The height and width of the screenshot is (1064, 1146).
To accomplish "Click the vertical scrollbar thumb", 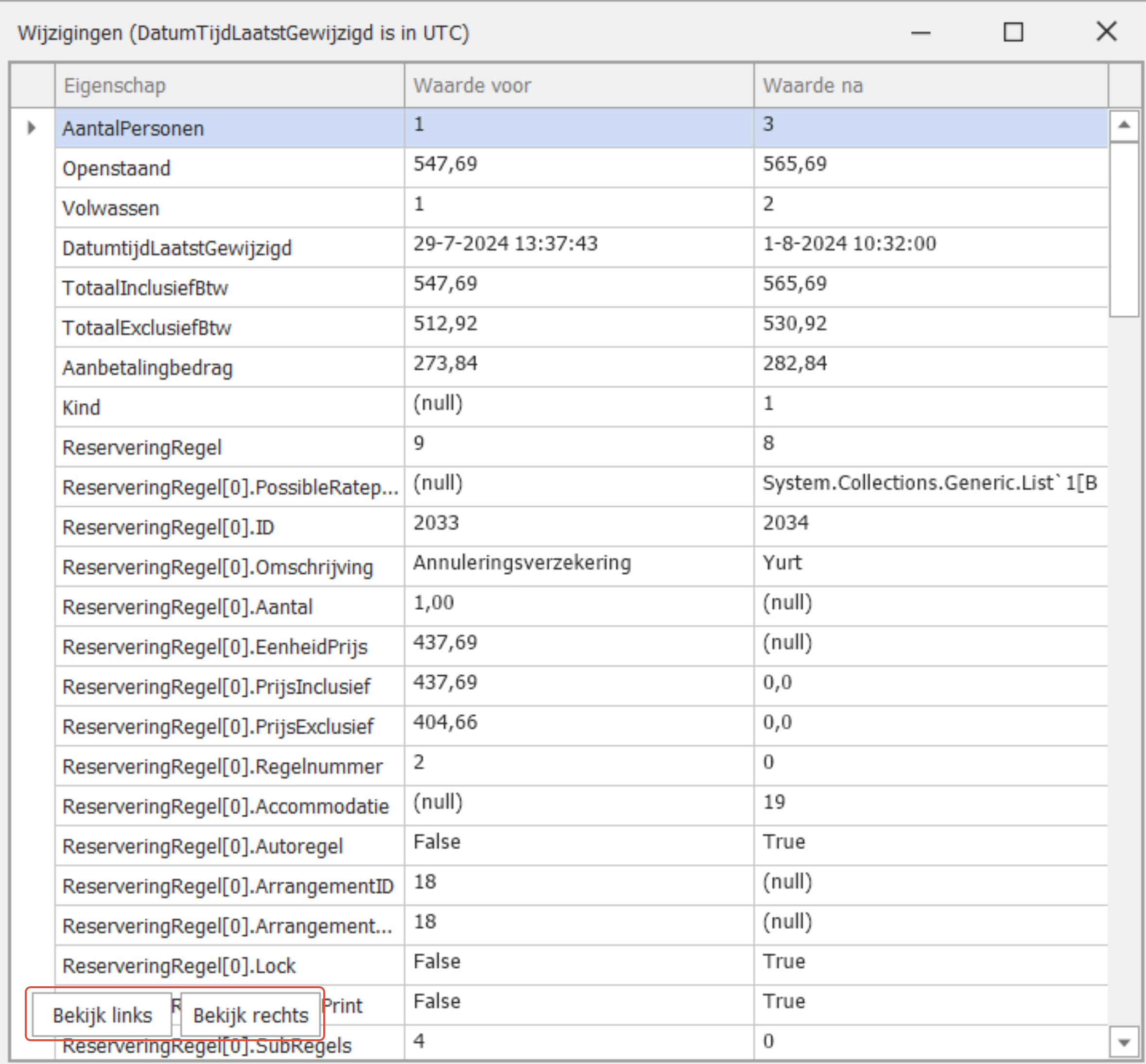I will pyautogui.click(x=1124, y=229).
